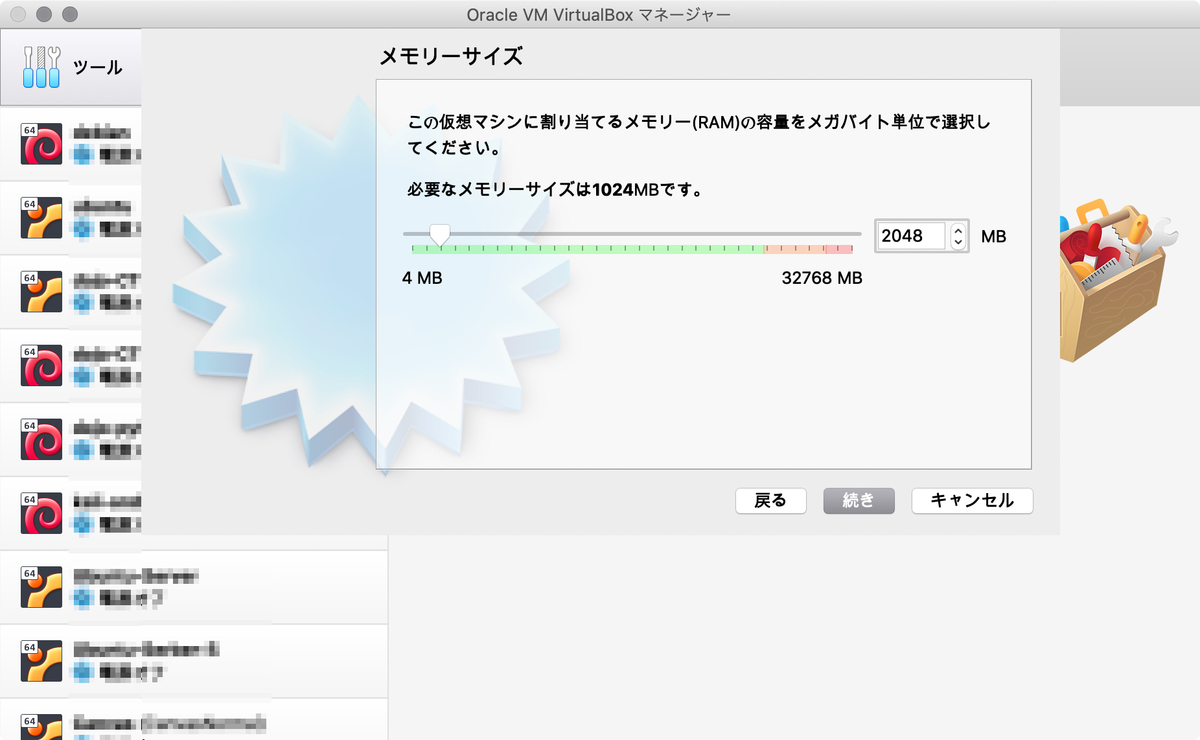Go back with the 戻る button
The image size is (1200, 740).
pos(770,501)
